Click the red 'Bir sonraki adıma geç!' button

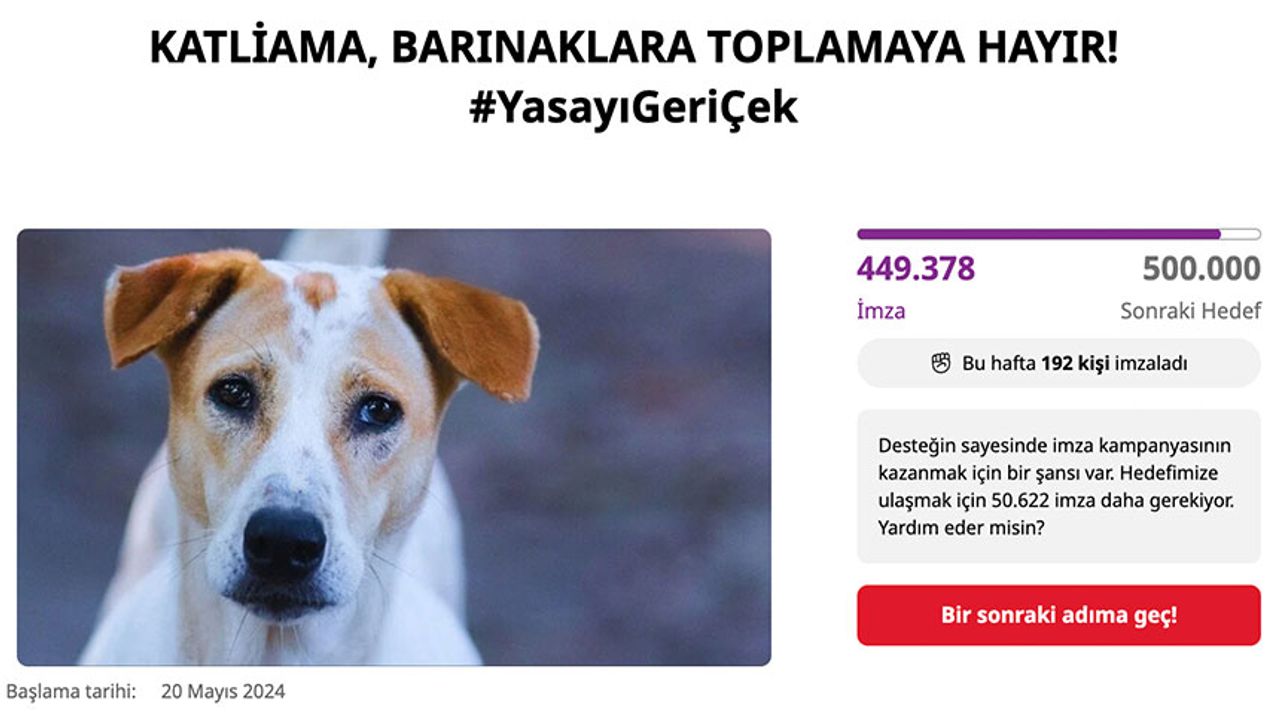click(1059, 615)
